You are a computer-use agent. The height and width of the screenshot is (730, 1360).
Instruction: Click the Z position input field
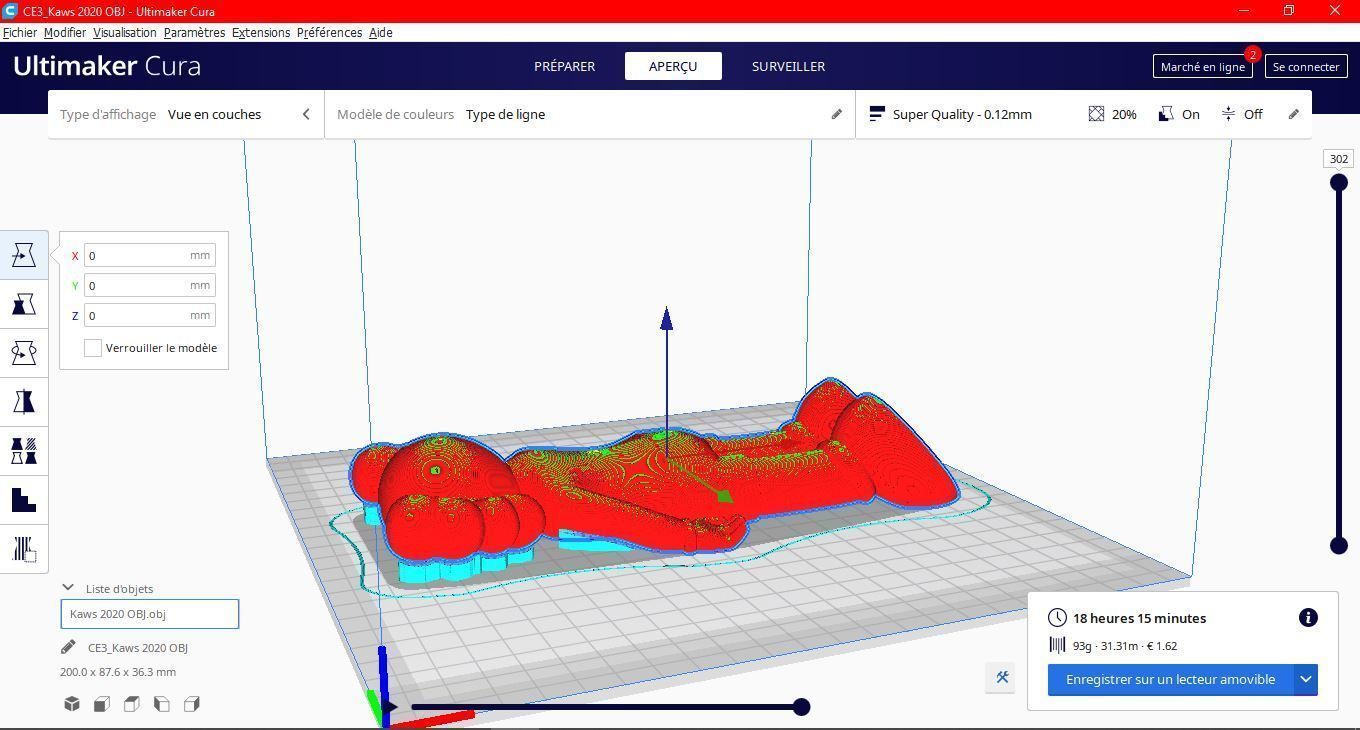click(150, 315)
